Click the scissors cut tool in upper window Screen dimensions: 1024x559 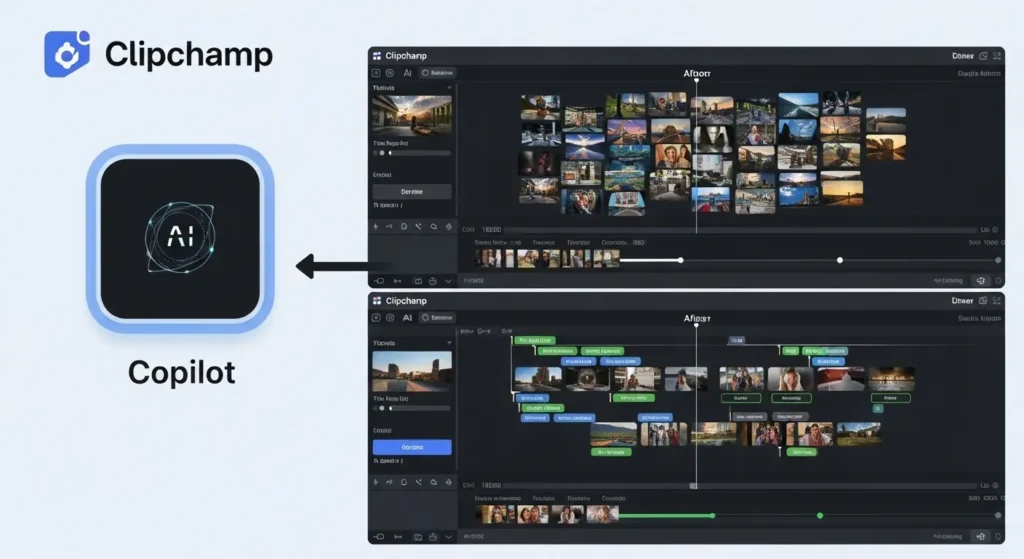pos(419,227)
